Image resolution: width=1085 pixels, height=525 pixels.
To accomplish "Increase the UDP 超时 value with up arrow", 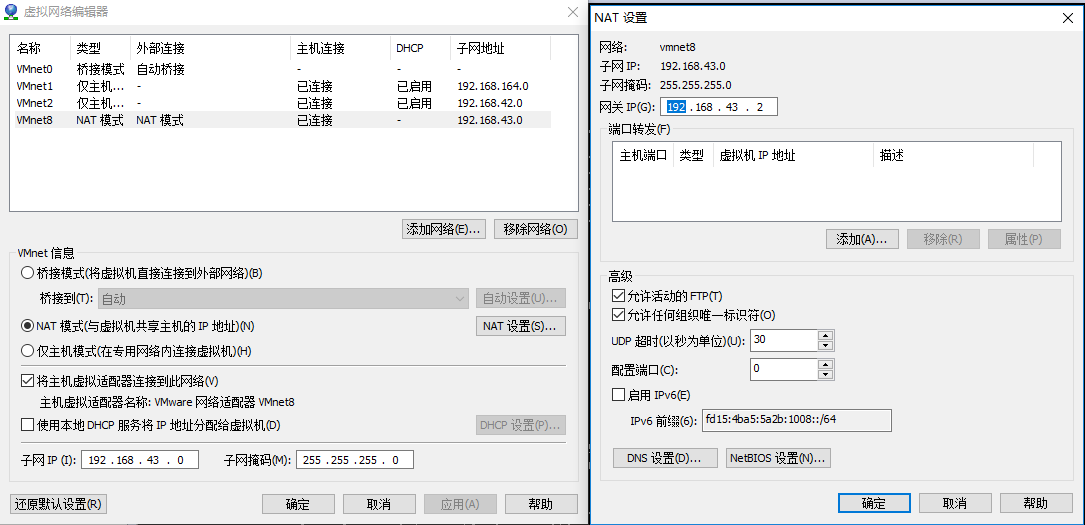I will coord(825,335).
